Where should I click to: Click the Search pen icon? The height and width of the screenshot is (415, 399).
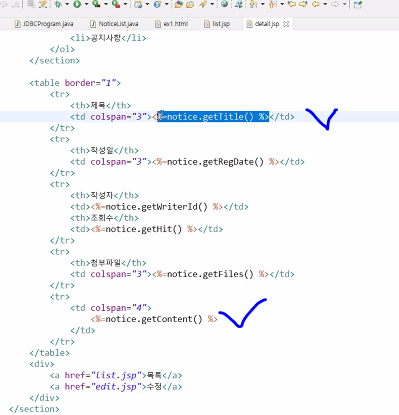(203, 4)
